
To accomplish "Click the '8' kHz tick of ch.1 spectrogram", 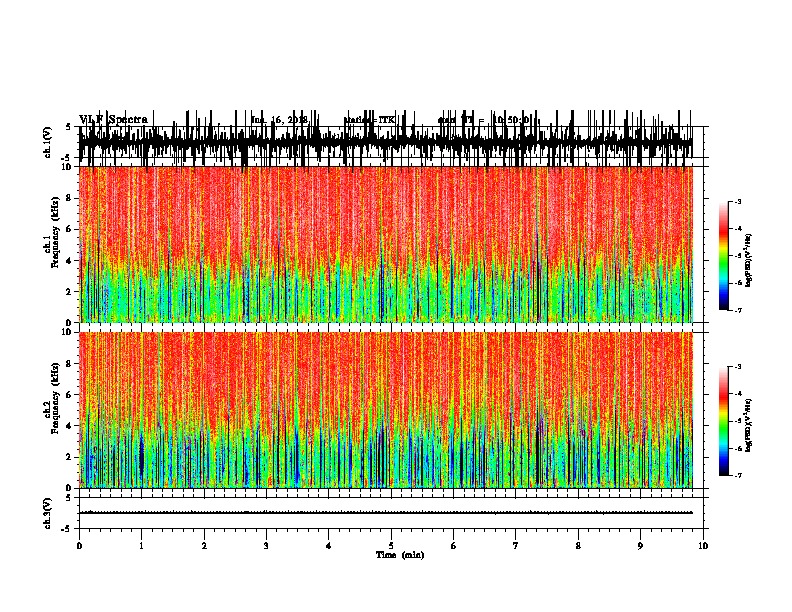I will [70, 198].
